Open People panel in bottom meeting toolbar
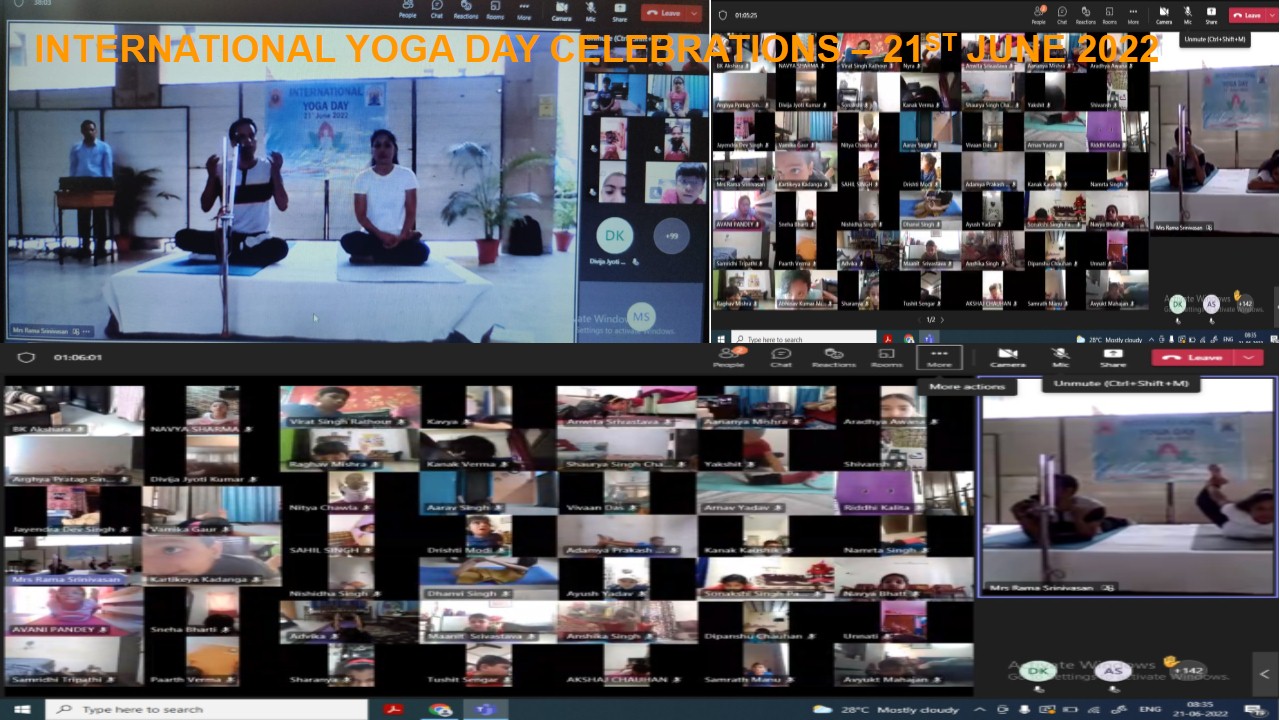1280x720 pixels. coord(728,357)
